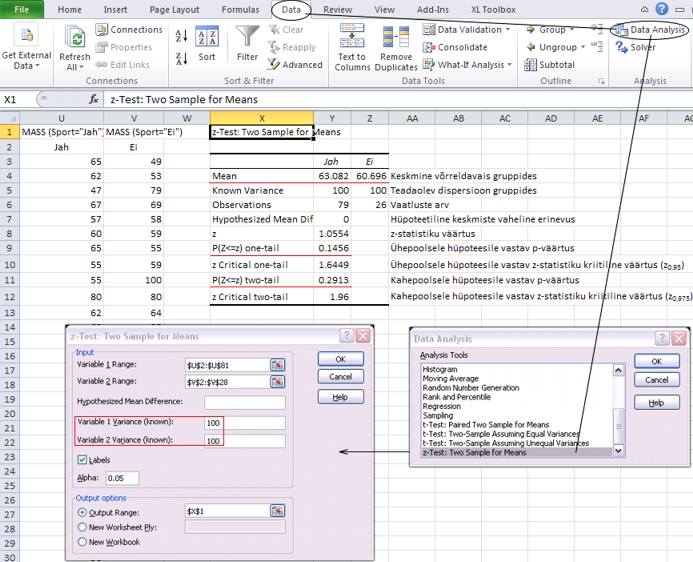Select the Output Range radio button
693x562 pixels.
(x=83, y=511)
